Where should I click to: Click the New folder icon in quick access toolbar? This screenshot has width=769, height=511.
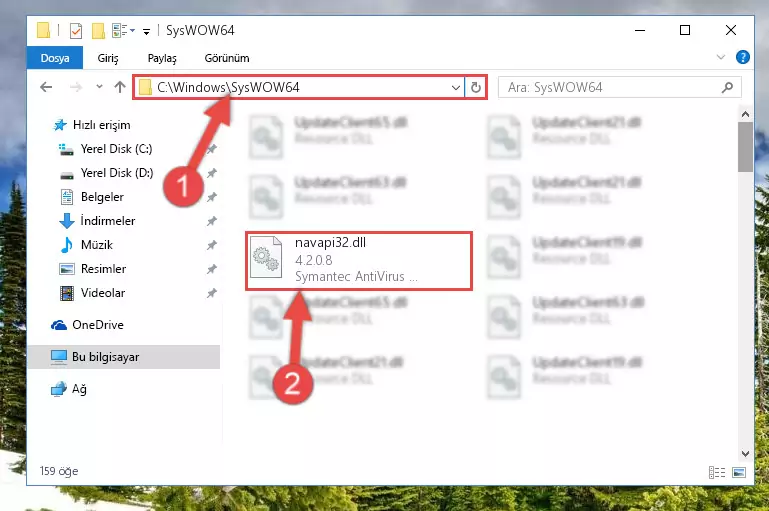99,31
